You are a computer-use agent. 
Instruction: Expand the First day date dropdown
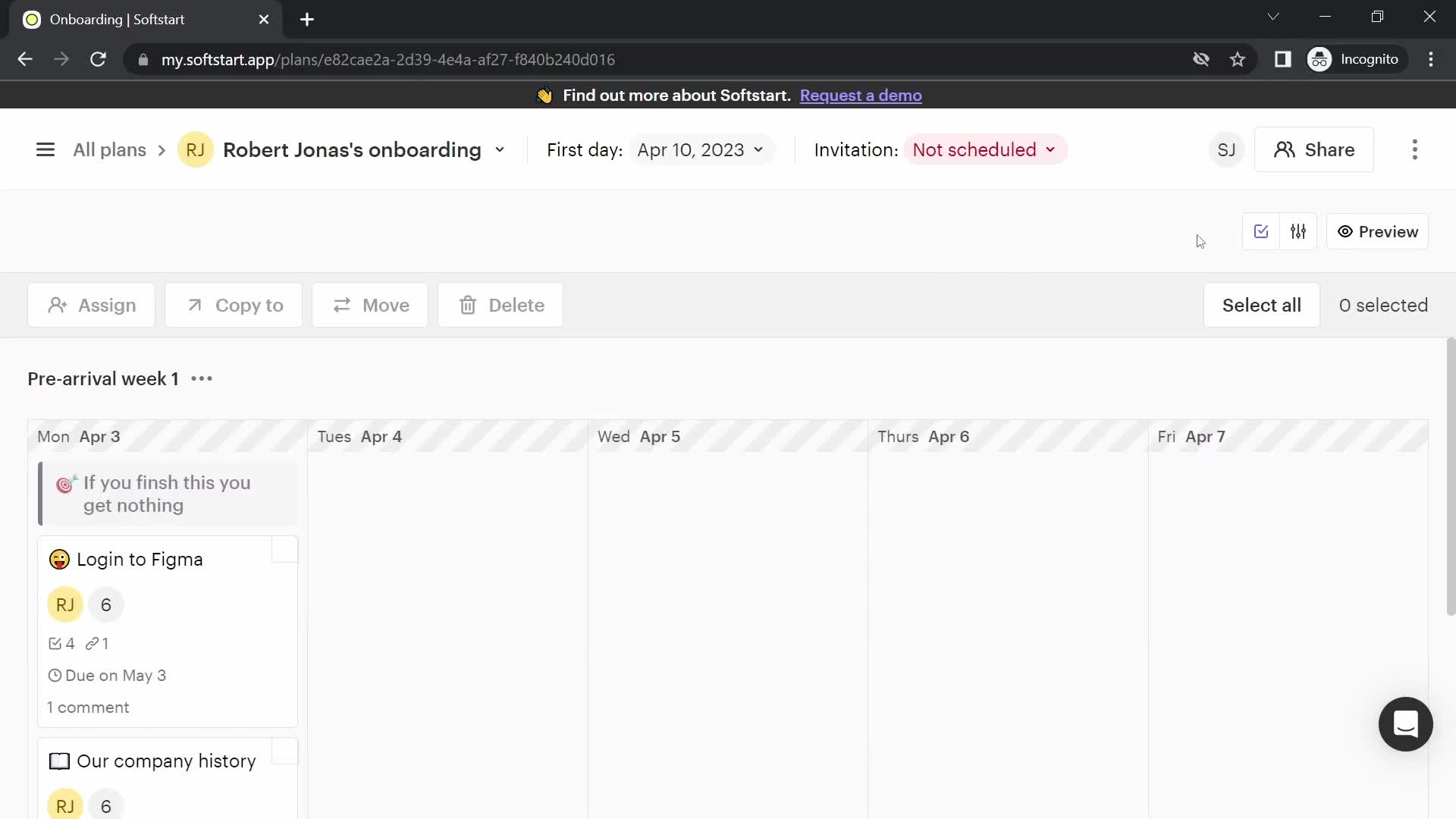point(700,150)
